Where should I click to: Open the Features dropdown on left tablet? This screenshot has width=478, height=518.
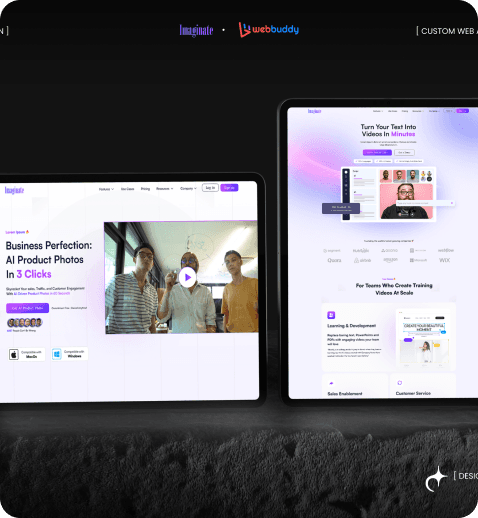[x=106, y=189]
